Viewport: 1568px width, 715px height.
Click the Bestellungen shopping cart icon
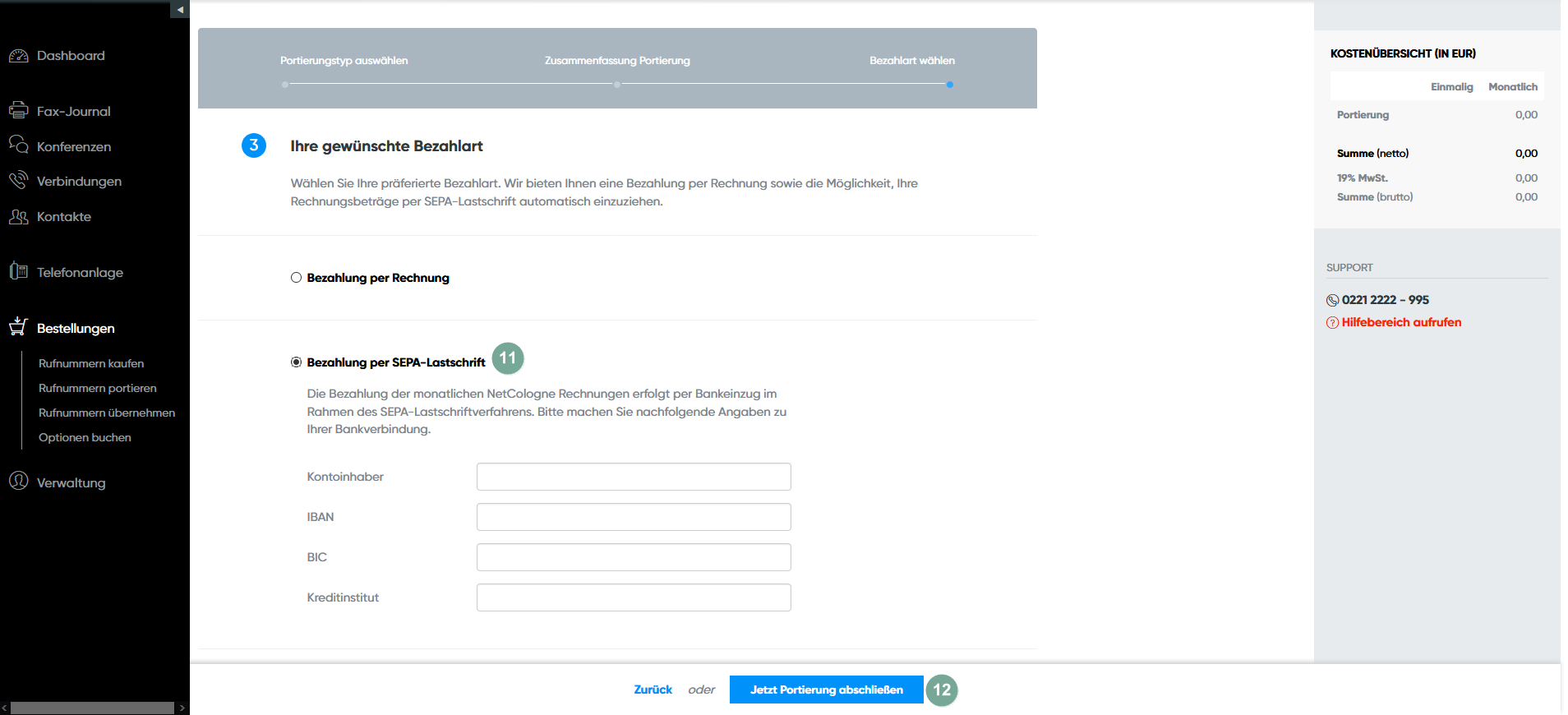click(18, 327)
